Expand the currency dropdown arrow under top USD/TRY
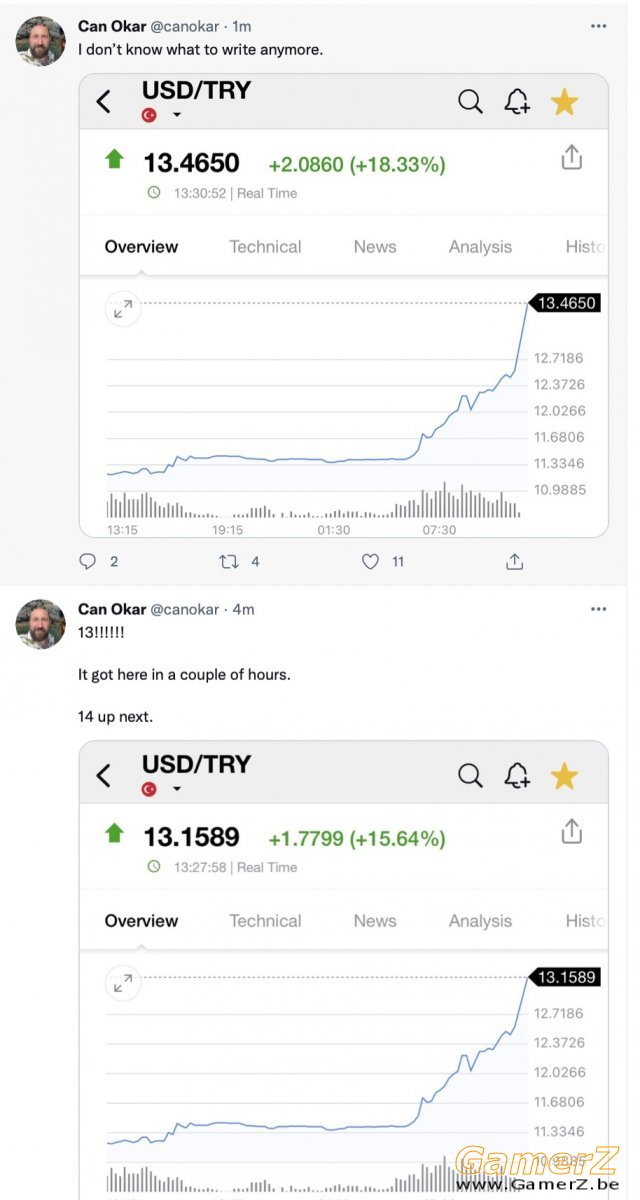 pos(177,115)
